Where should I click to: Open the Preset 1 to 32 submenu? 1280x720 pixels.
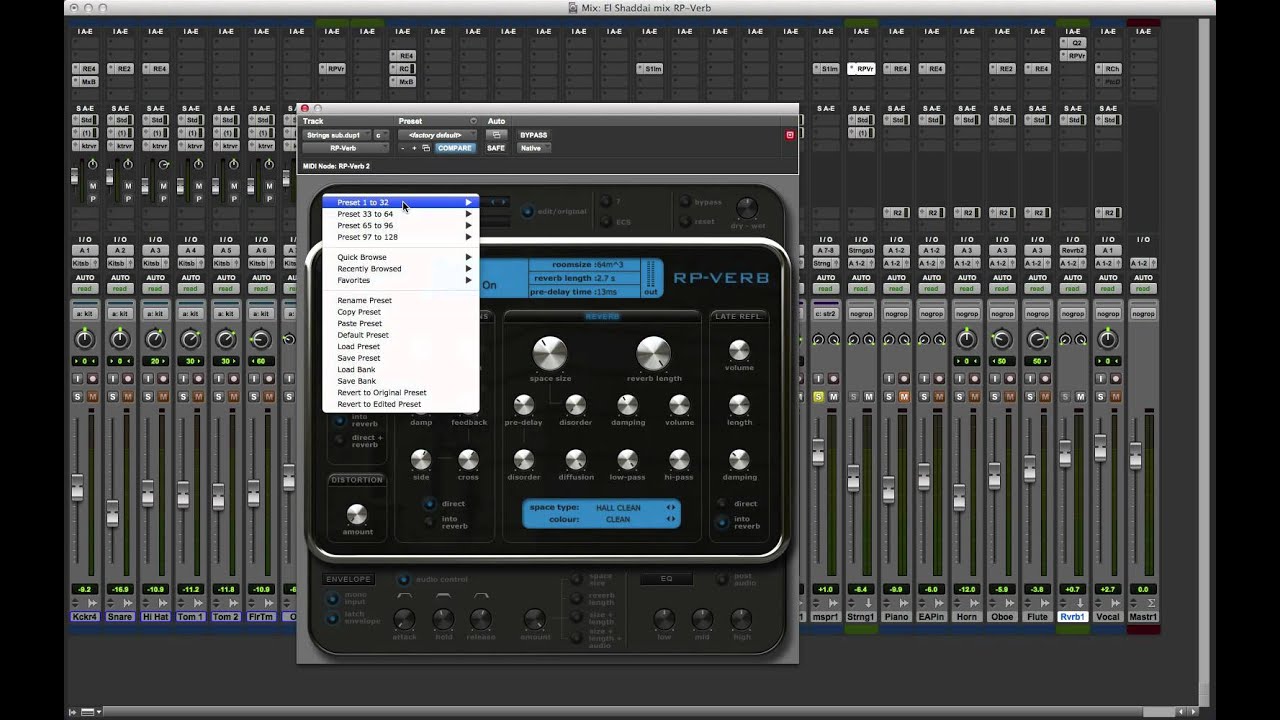pos(400,202)
